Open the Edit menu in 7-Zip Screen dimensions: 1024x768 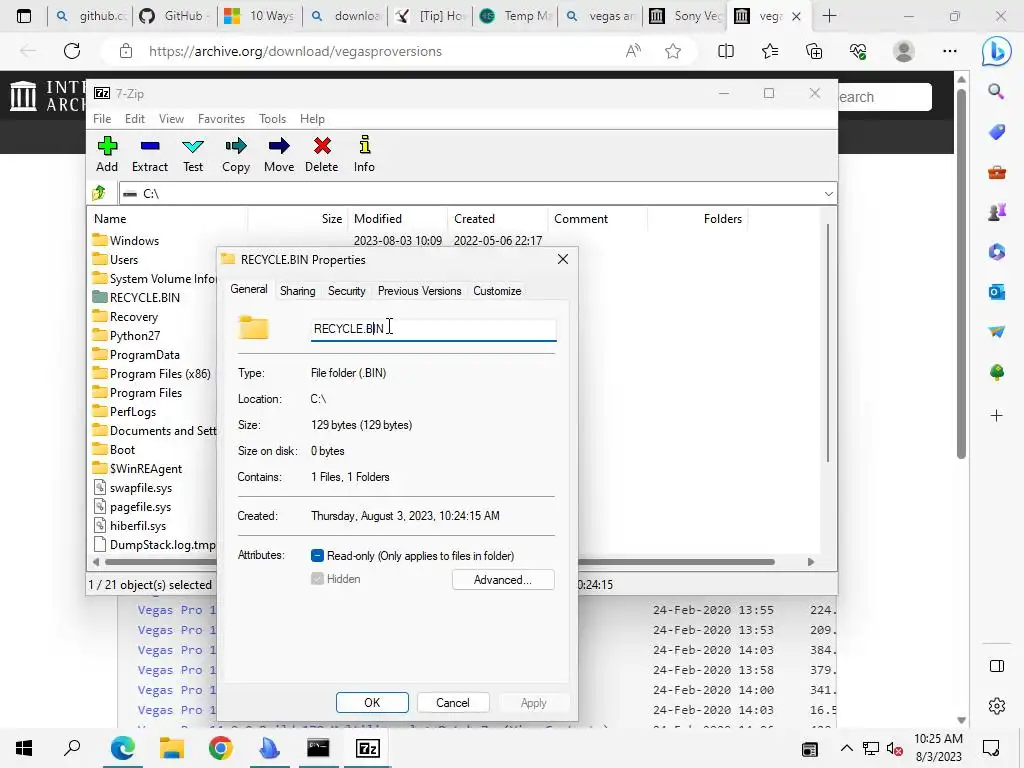[135, 119]
